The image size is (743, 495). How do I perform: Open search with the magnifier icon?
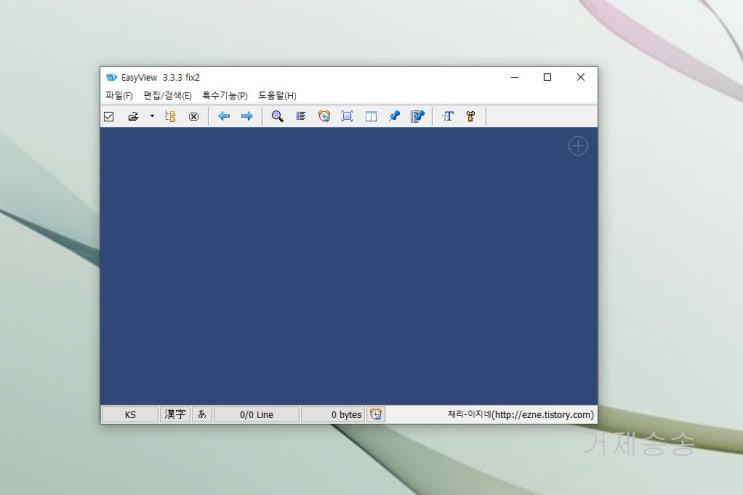click(277, 116)
